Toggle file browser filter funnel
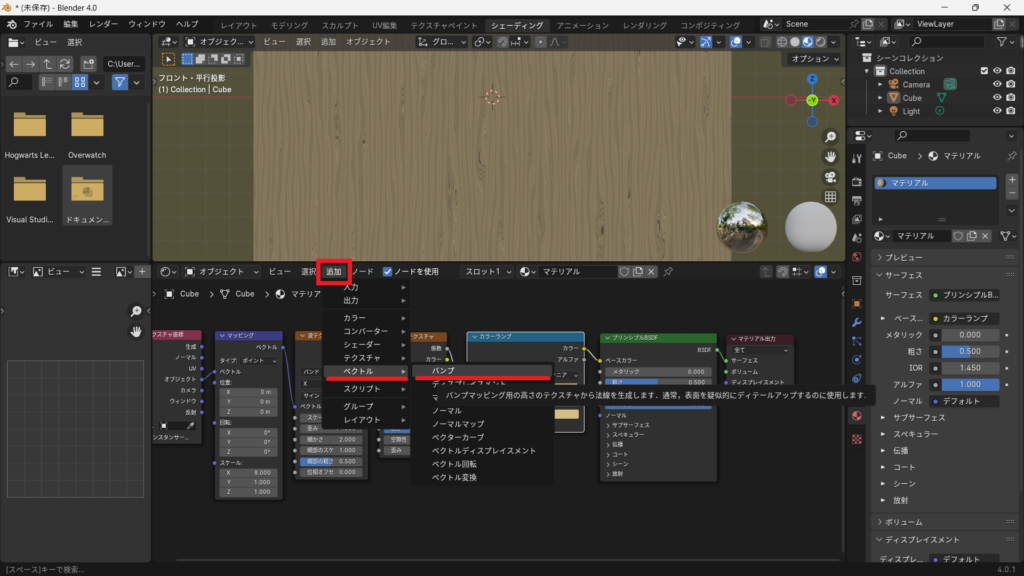The width and height of the screenshot is (1024, 576). coord(120,82)
